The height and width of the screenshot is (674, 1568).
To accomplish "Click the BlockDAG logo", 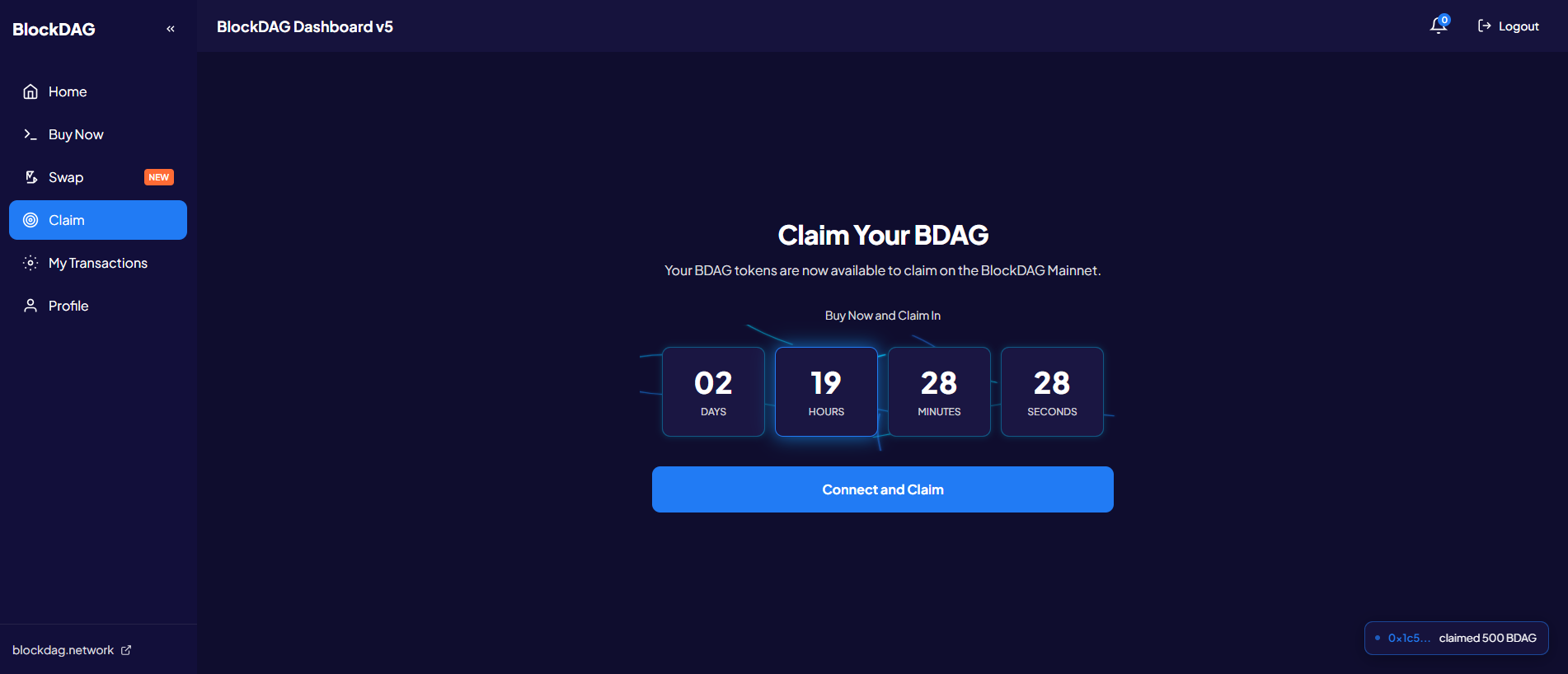I will coord(54,29).
